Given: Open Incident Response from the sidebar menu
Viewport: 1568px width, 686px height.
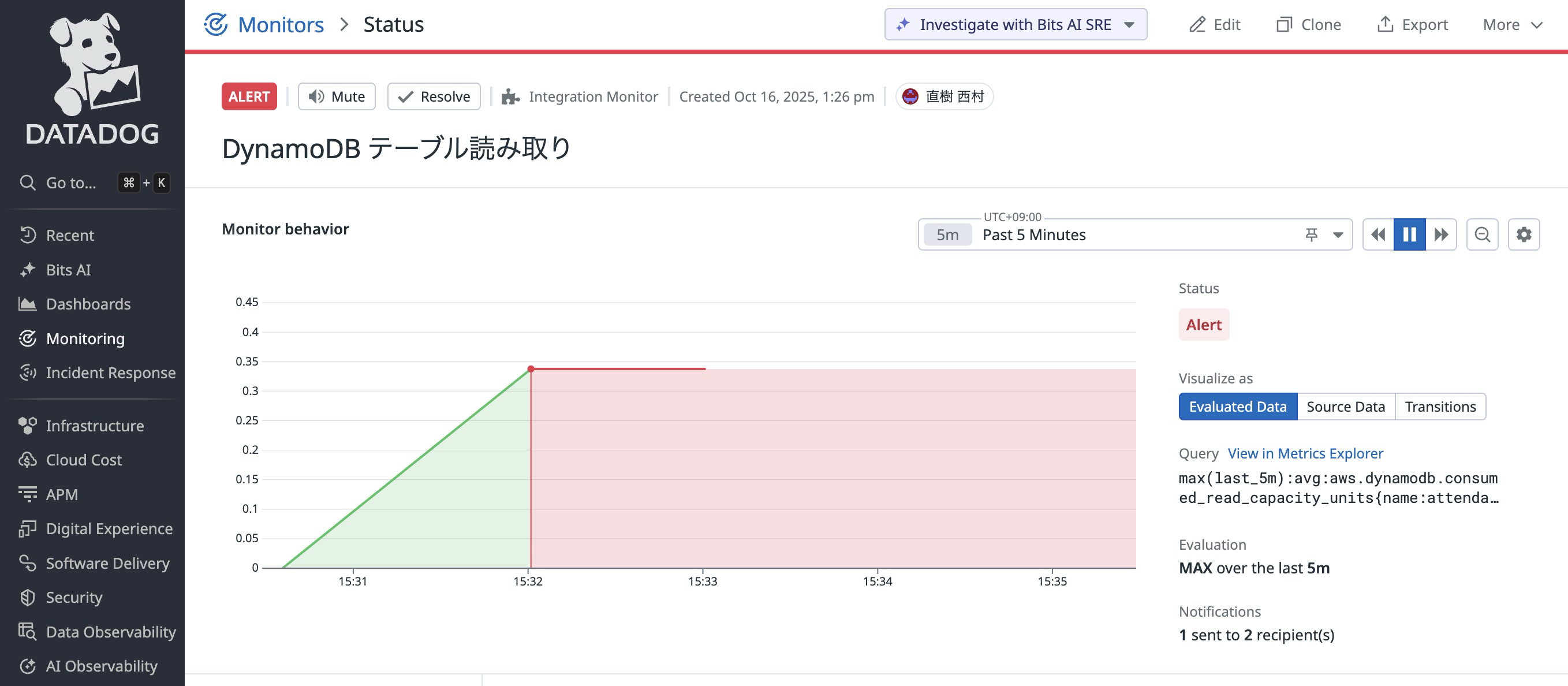Looking at the screenshot, I should [x=111, y=372].
